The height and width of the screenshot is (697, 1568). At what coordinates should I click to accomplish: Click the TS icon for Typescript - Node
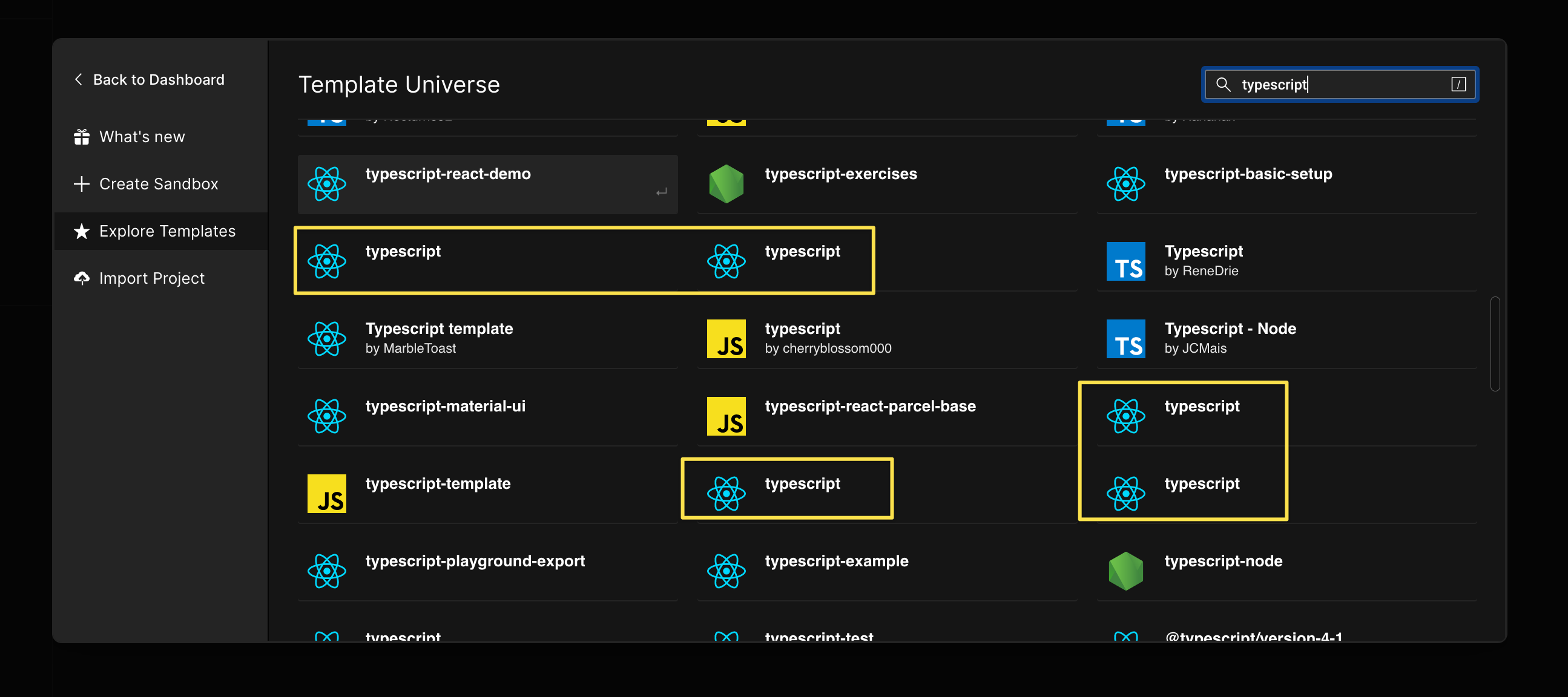click(x=1125, y=339)
